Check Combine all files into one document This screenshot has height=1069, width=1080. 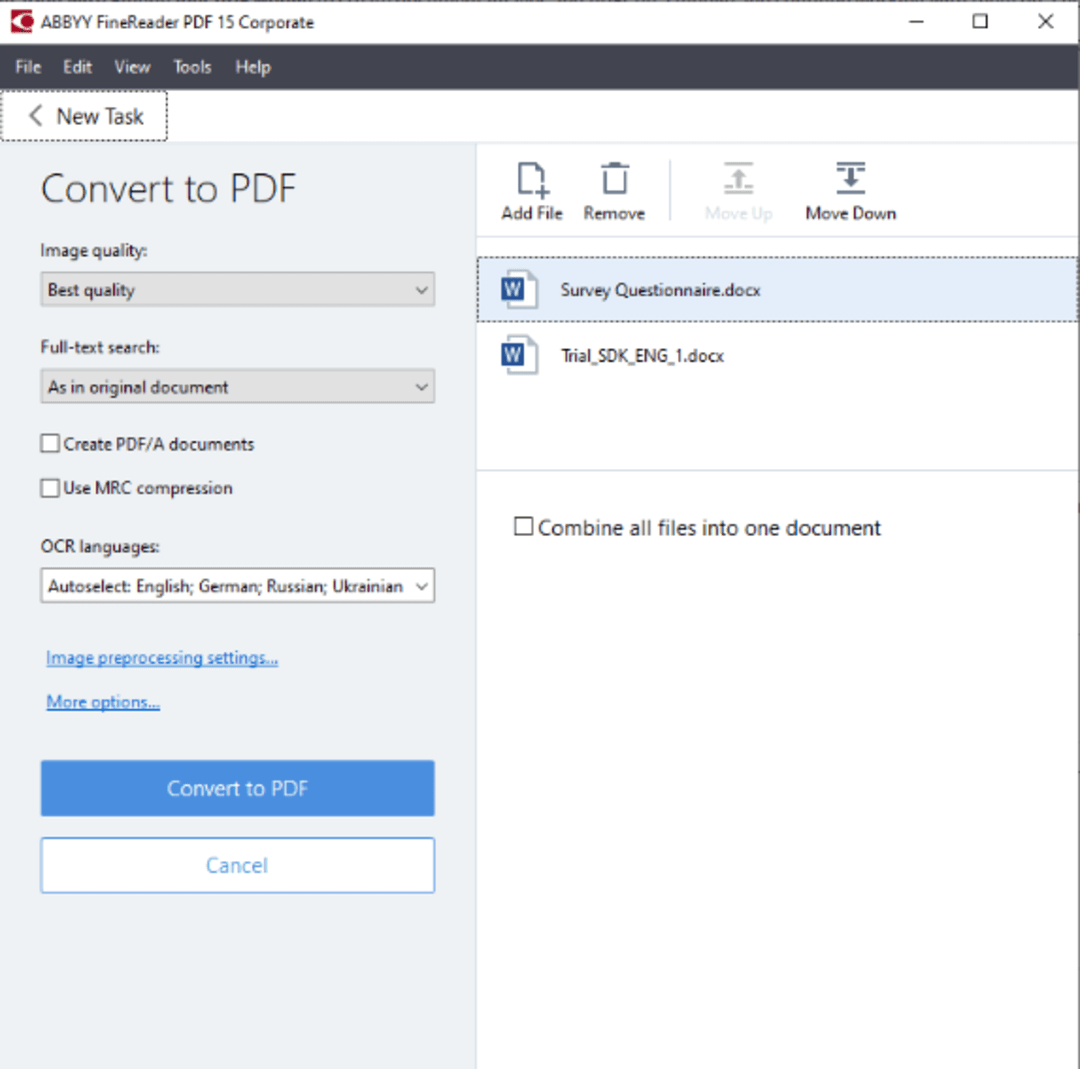523,527
